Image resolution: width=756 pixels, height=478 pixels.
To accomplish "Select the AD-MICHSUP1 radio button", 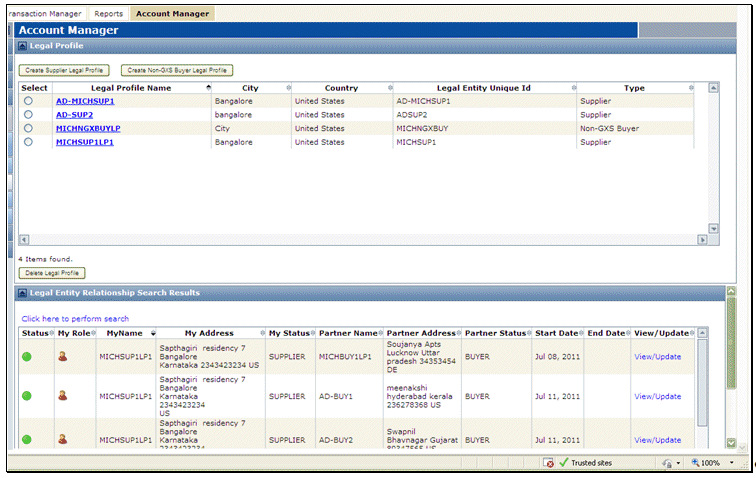I will point(28,101).
